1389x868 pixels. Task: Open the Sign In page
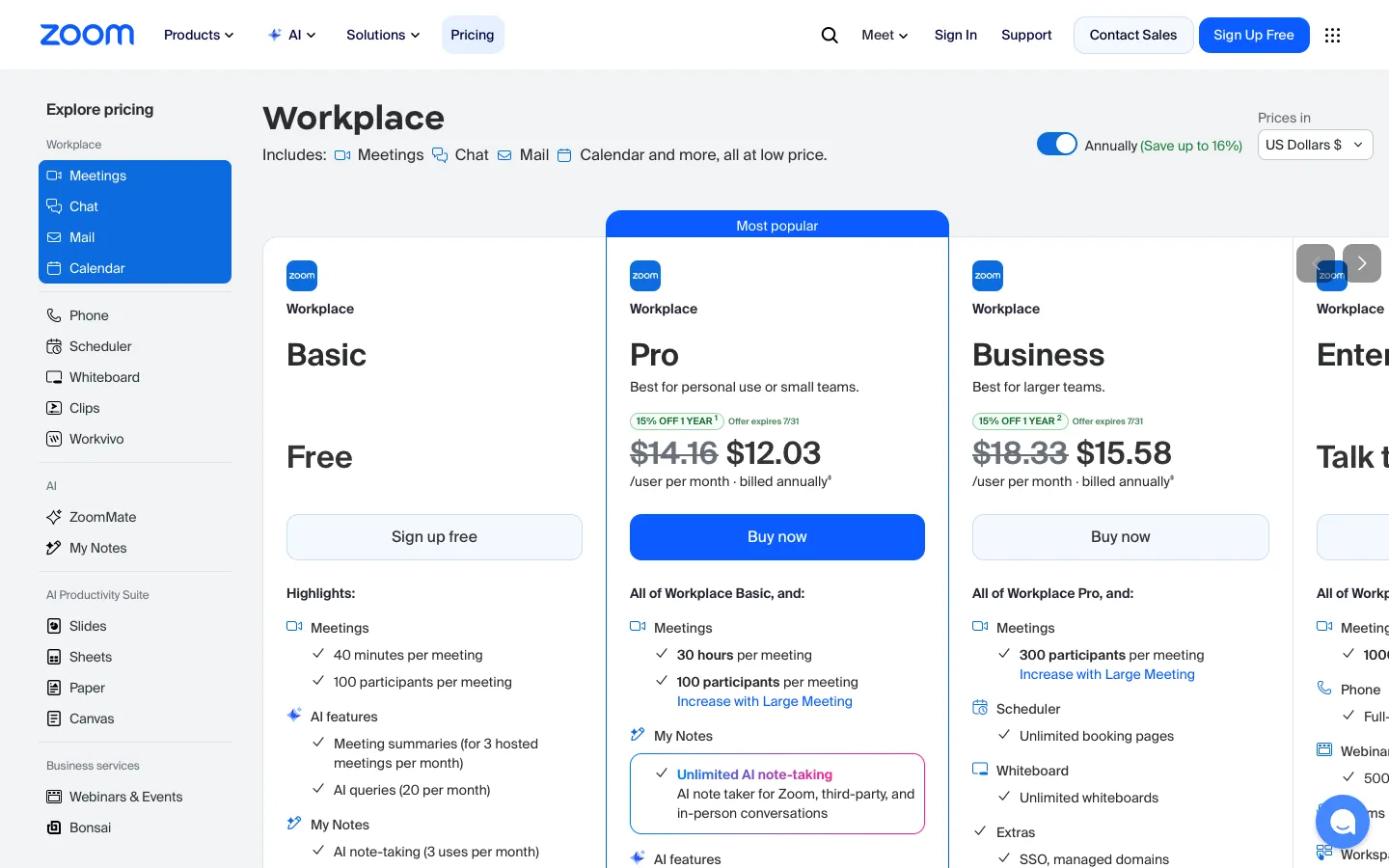[x=956, y=35]
